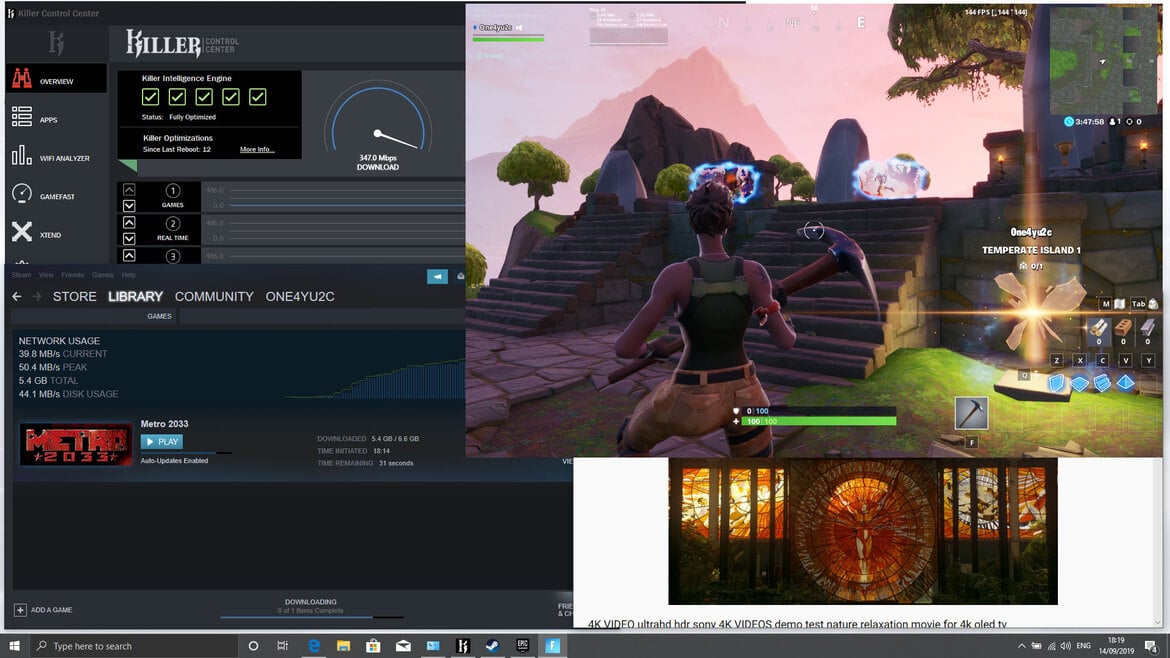Open Steam from the taskbar
The image size is (1170, 658).
[x=492, y=646]
